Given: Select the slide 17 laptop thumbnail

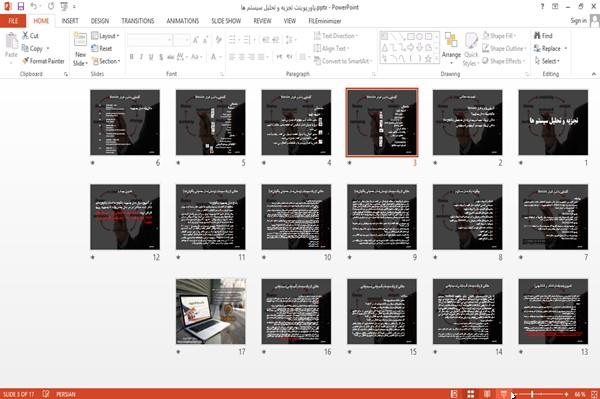Looking at the screenshot, I should 211,311.
